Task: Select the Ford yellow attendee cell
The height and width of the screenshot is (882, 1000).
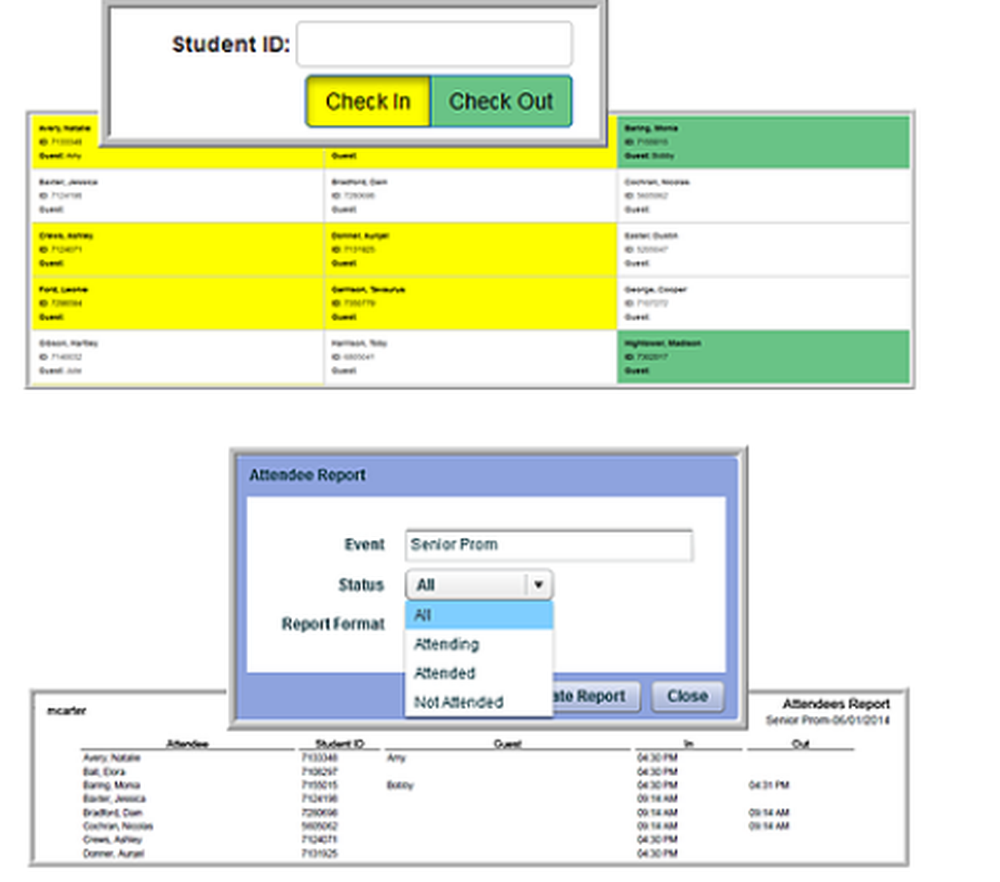Action: point(178,304)
